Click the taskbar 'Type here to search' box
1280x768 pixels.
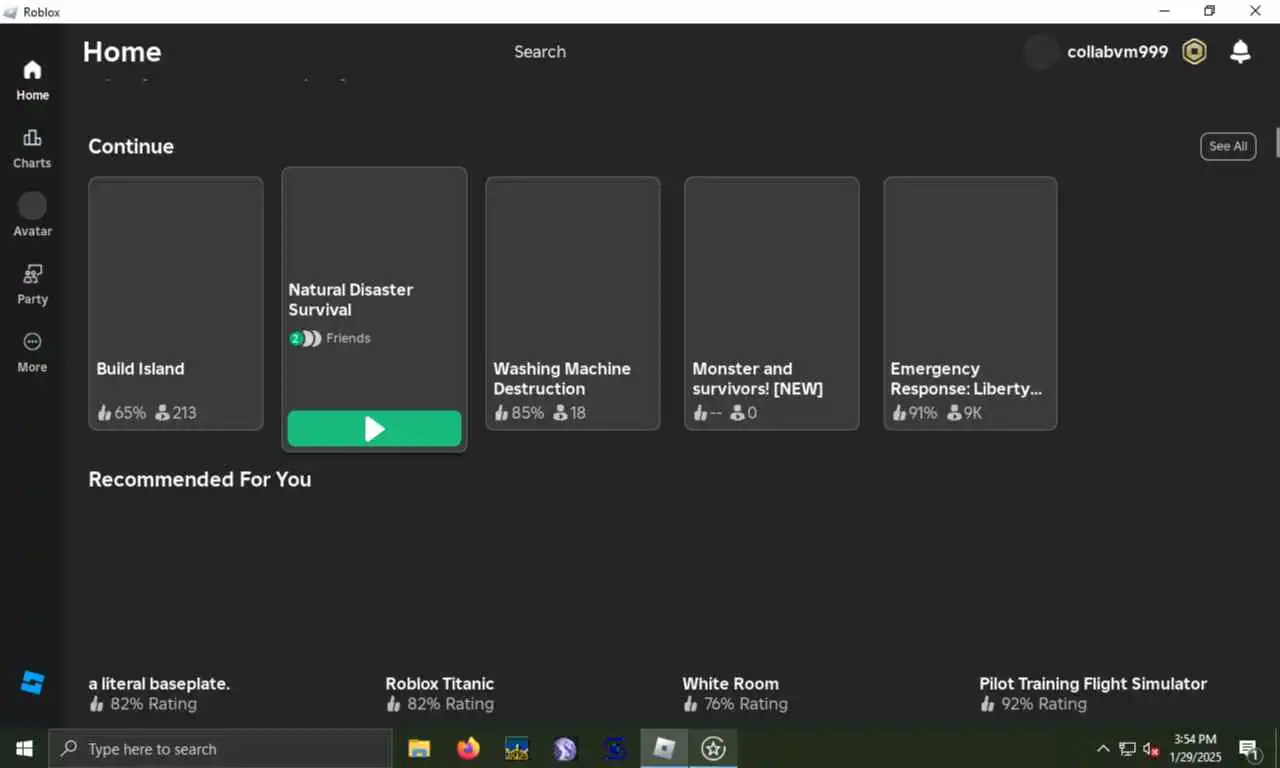pos(220,748)
